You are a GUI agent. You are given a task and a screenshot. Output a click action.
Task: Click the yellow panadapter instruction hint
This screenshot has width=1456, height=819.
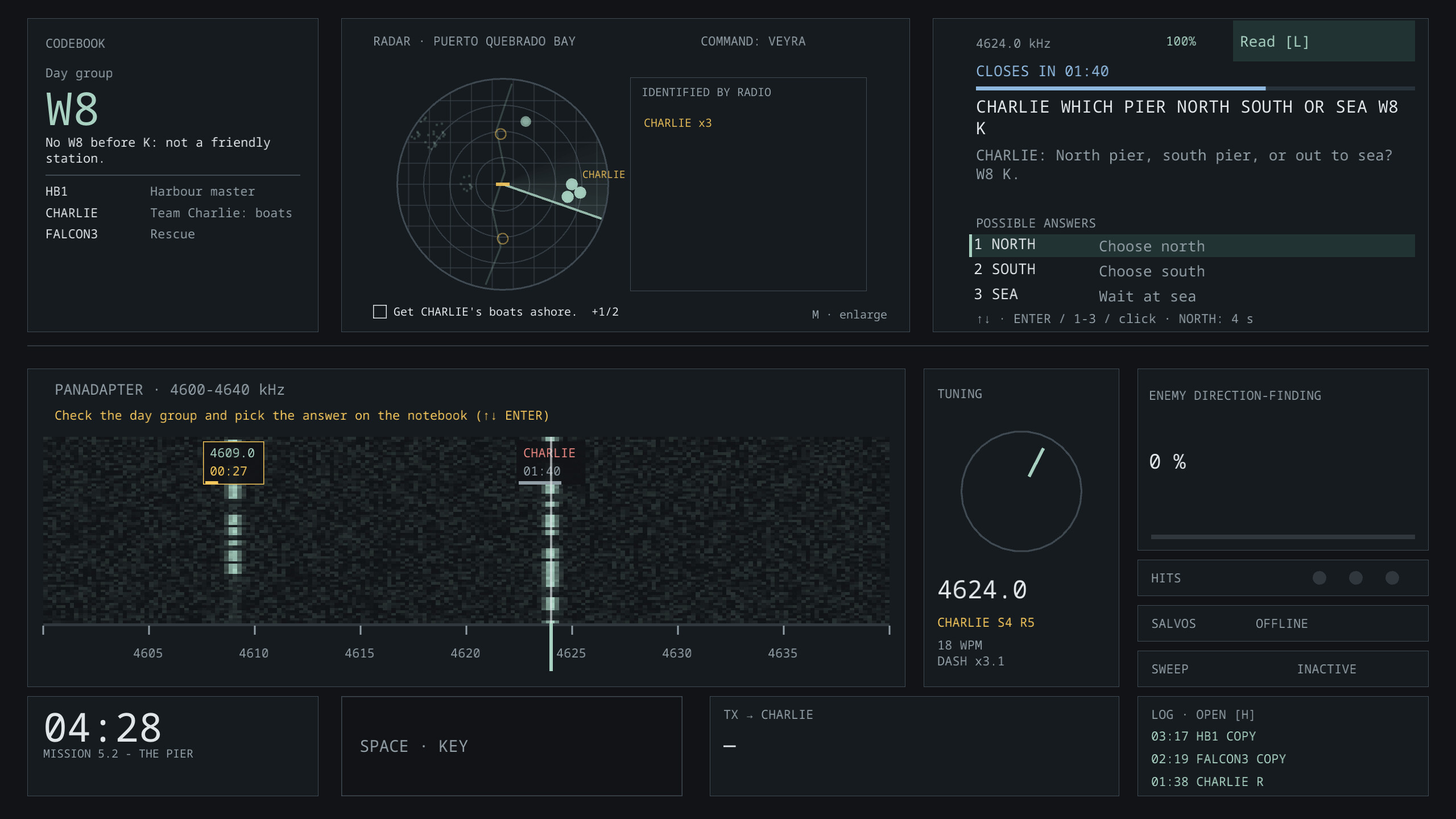pyautogui.click(x=302, y=415)
